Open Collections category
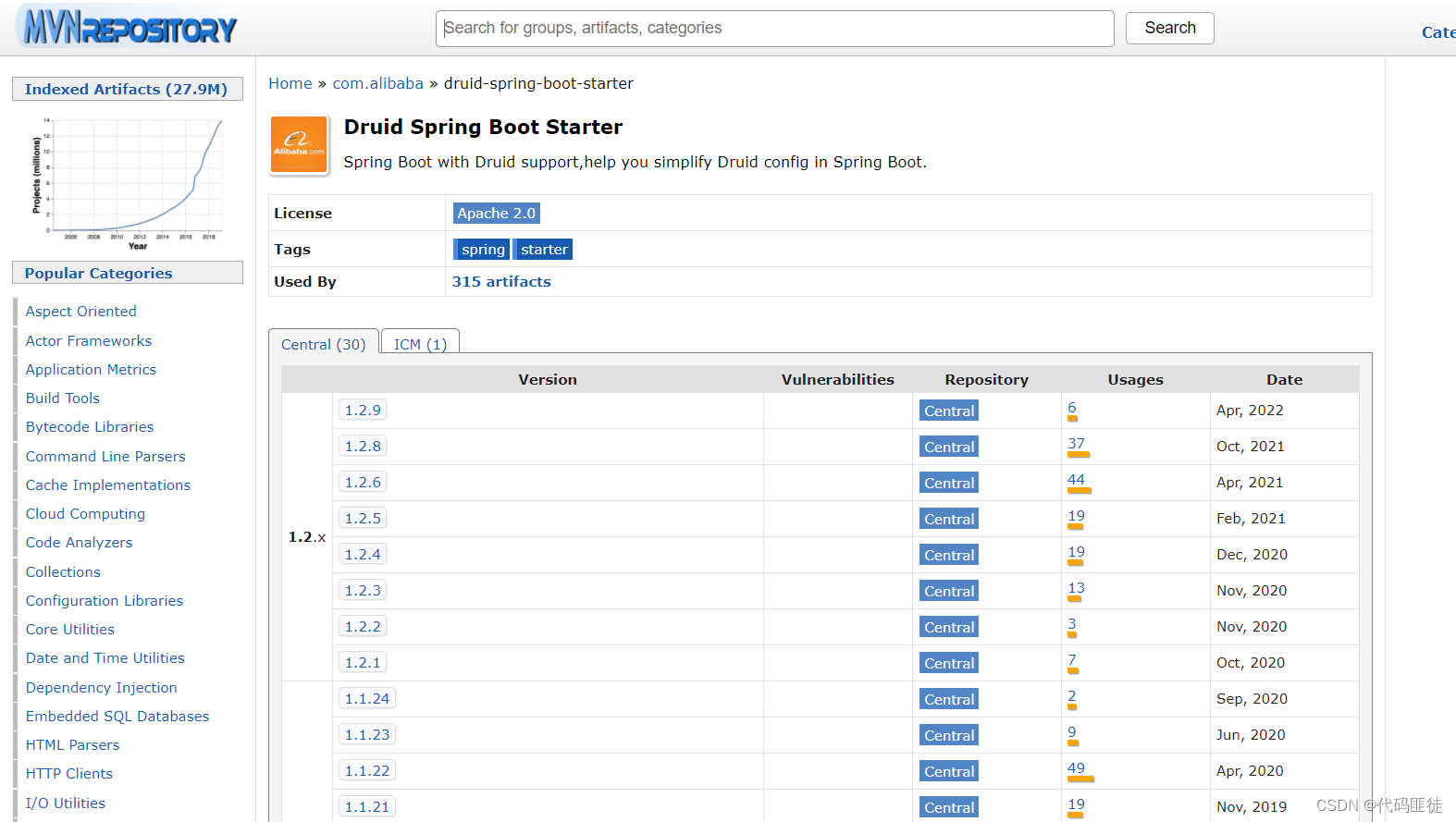1456x822 pixels. pyautogui.click(x=63, y=572)
